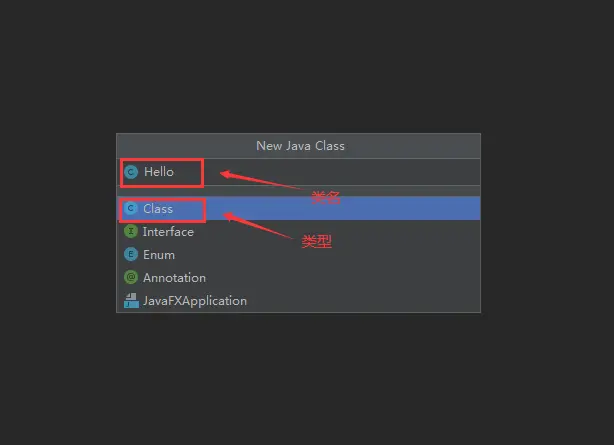The width and height of the screenshot is (614, 445).
Task: Click the red arrow pointing at Hello
Action: [x=260, y=180]
